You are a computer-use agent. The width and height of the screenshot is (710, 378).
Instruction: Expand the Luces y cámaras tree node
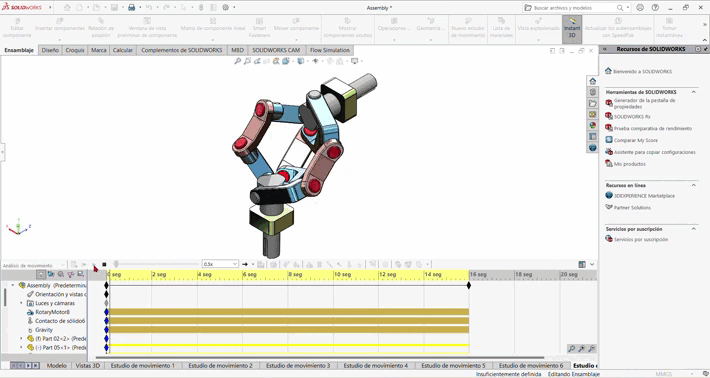pyautogui.click(x=21, y=303)
